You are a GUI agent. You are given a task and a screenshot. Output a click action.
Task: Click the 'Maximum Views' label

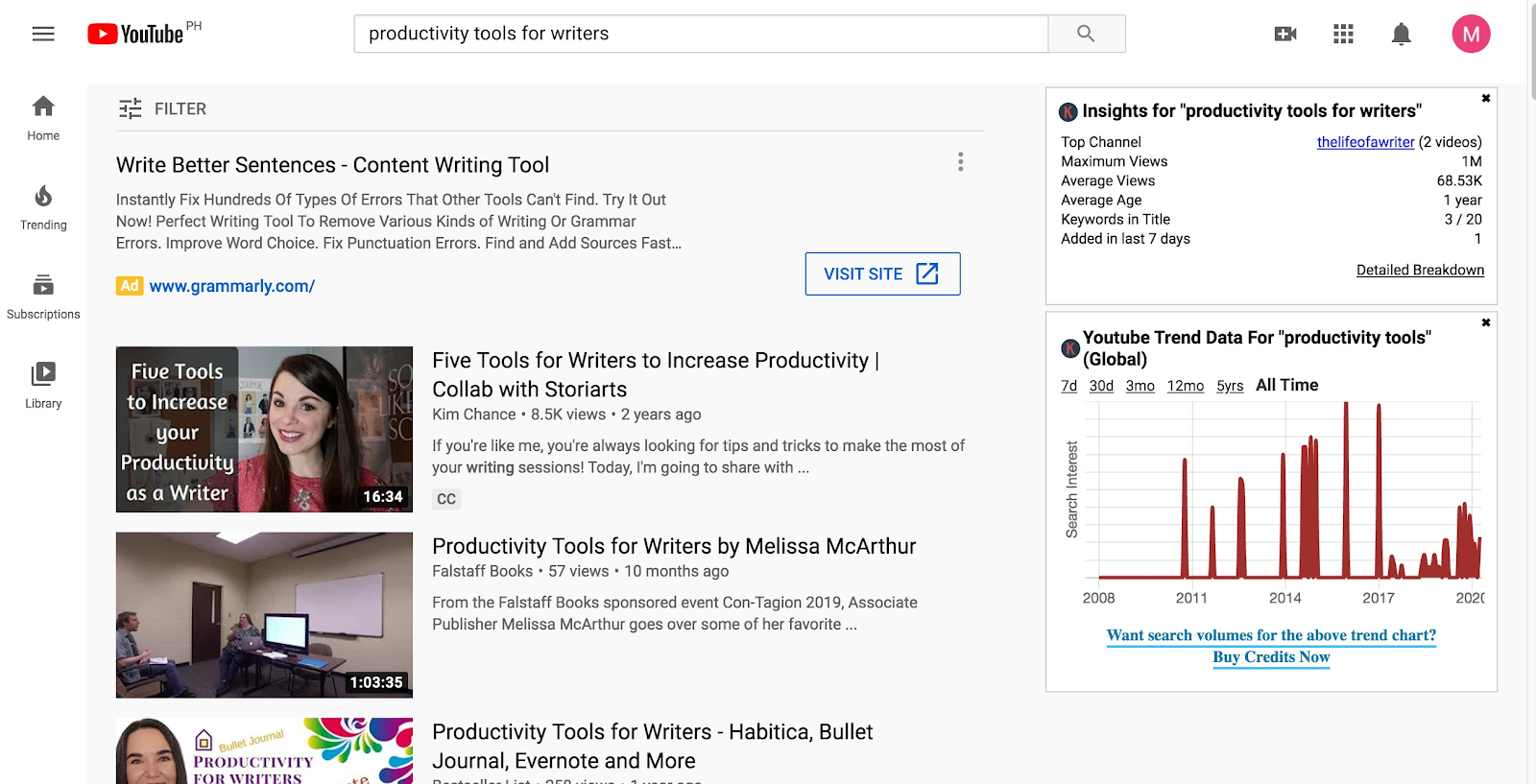coord(1114,161)
